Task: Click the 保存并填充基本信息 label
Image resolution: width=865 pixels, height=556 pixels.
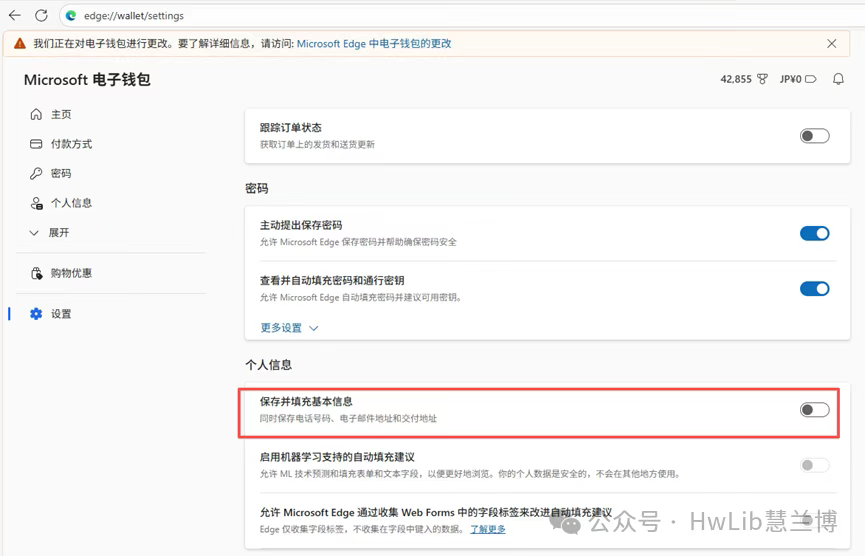Action: point(306,402)
